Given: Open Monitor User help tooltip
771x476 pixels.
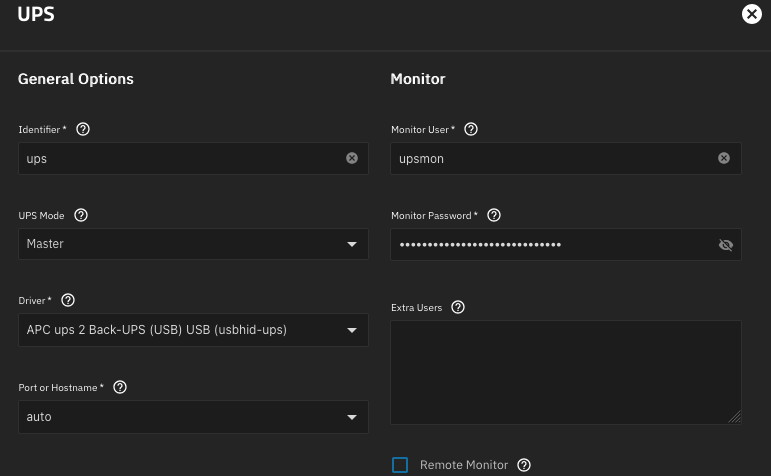Looking at the screenshot, I should pos(471,129).
